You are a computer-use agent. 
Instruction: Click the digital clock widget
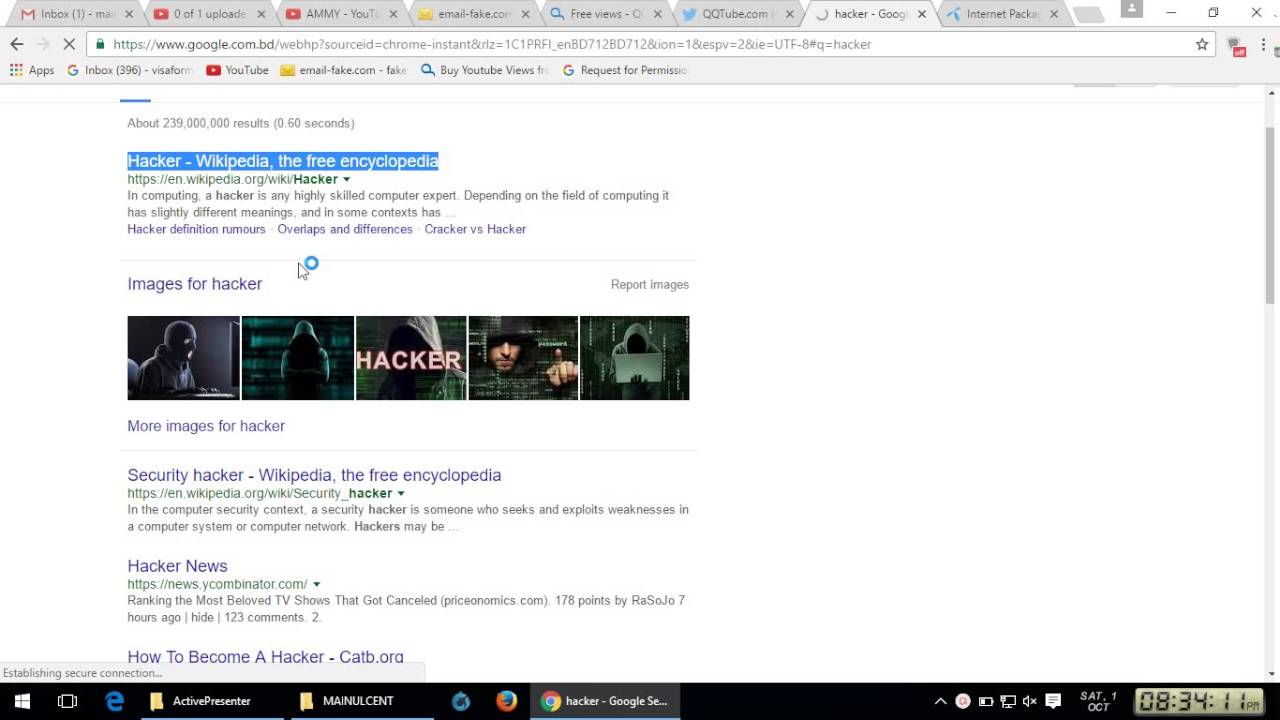1200,701
